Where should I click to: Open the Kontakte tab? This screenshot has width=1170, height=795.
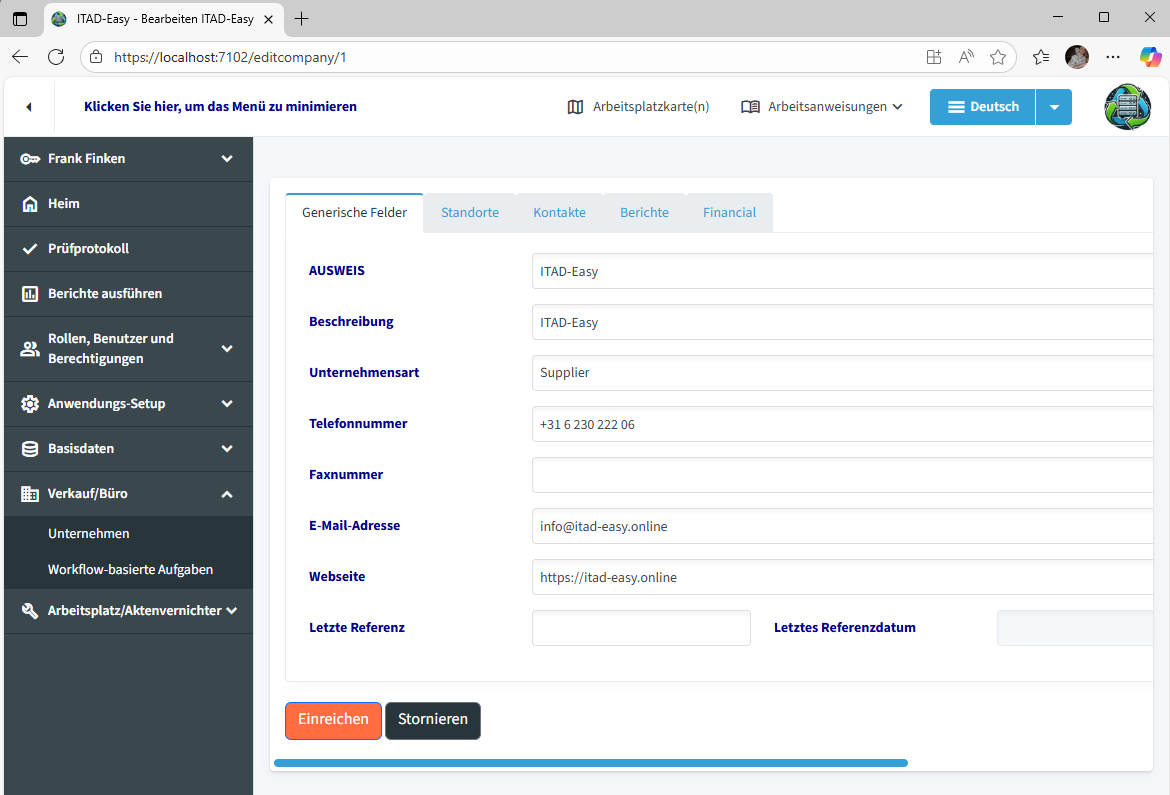pyautogui.click(x=560, y=213)
